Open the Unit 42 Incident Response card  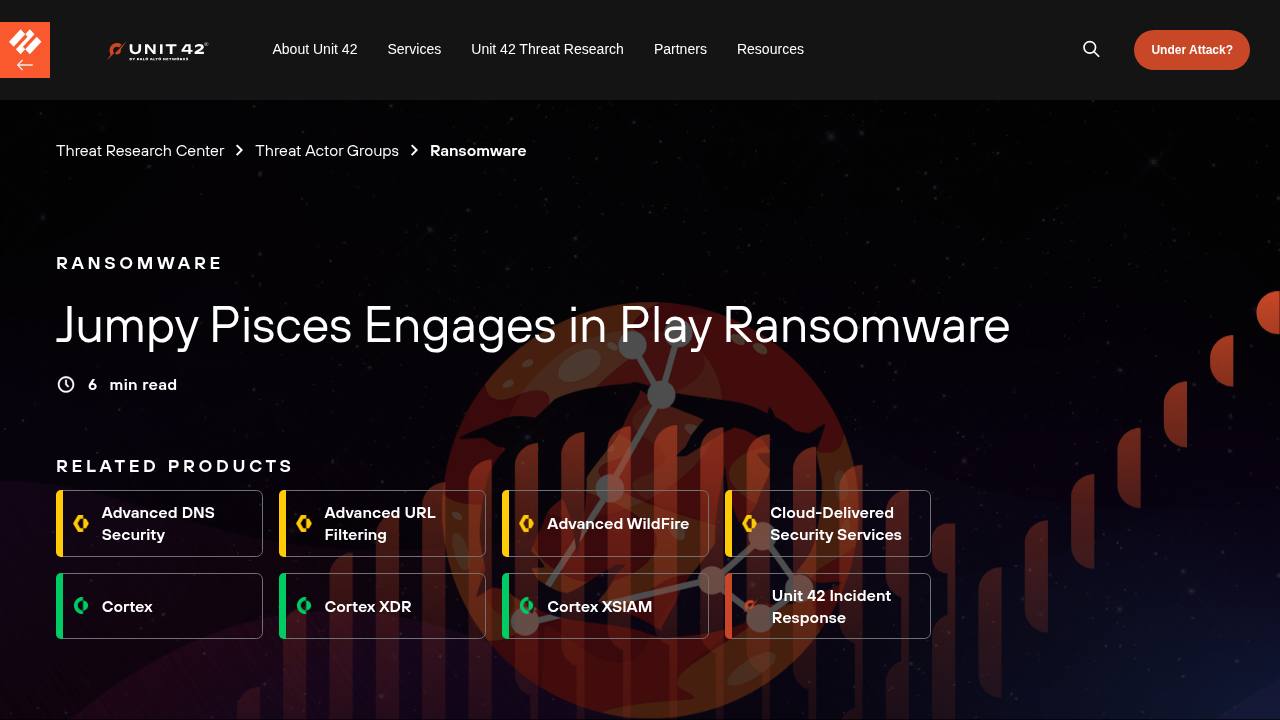[828, 606]
